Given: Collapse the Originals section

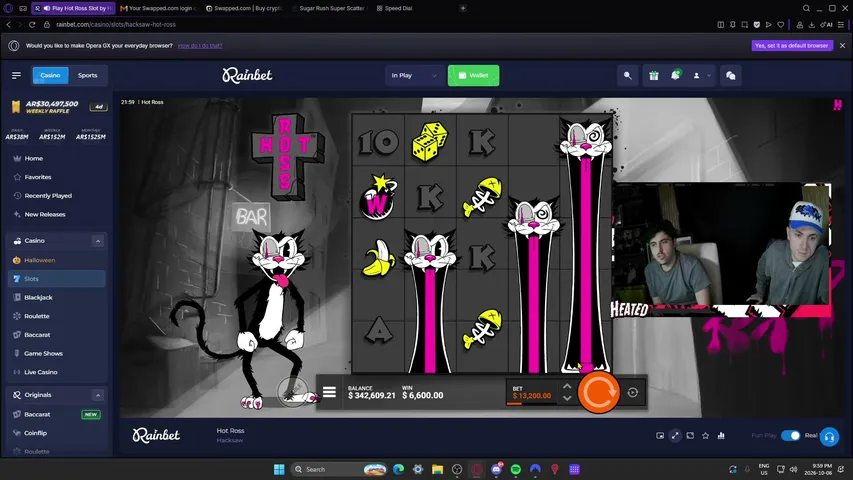Looking at the screenshot, I should point(98,395).
